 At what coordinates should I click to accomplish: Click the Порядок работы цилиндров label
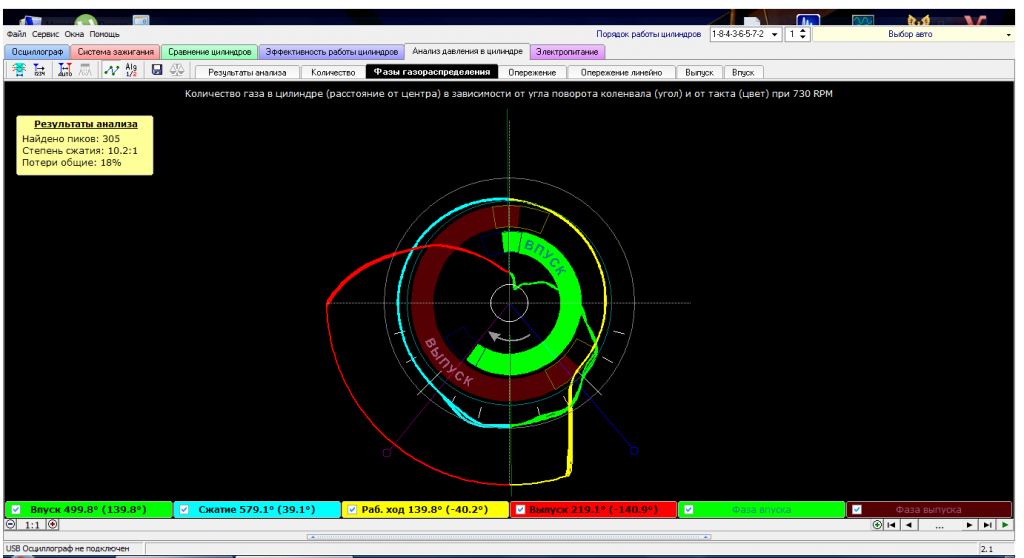(648, 34)
